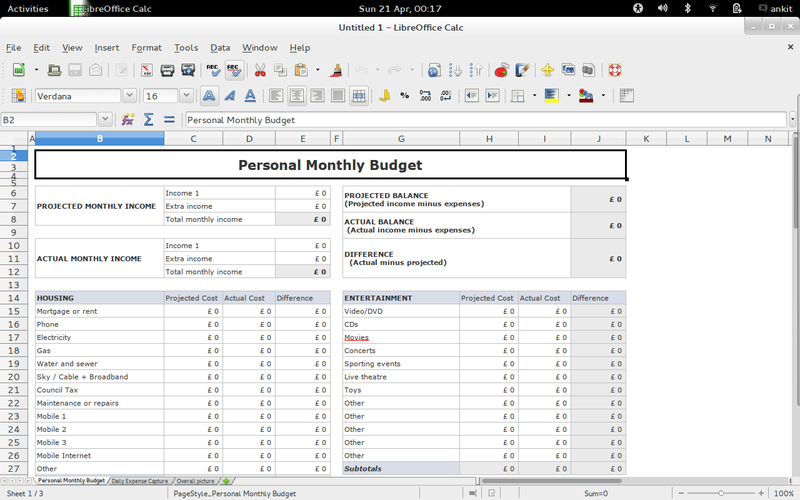Open the font name dropdown list
The width and height of the screenshot is (800, 500).
(x=129, y=96)
